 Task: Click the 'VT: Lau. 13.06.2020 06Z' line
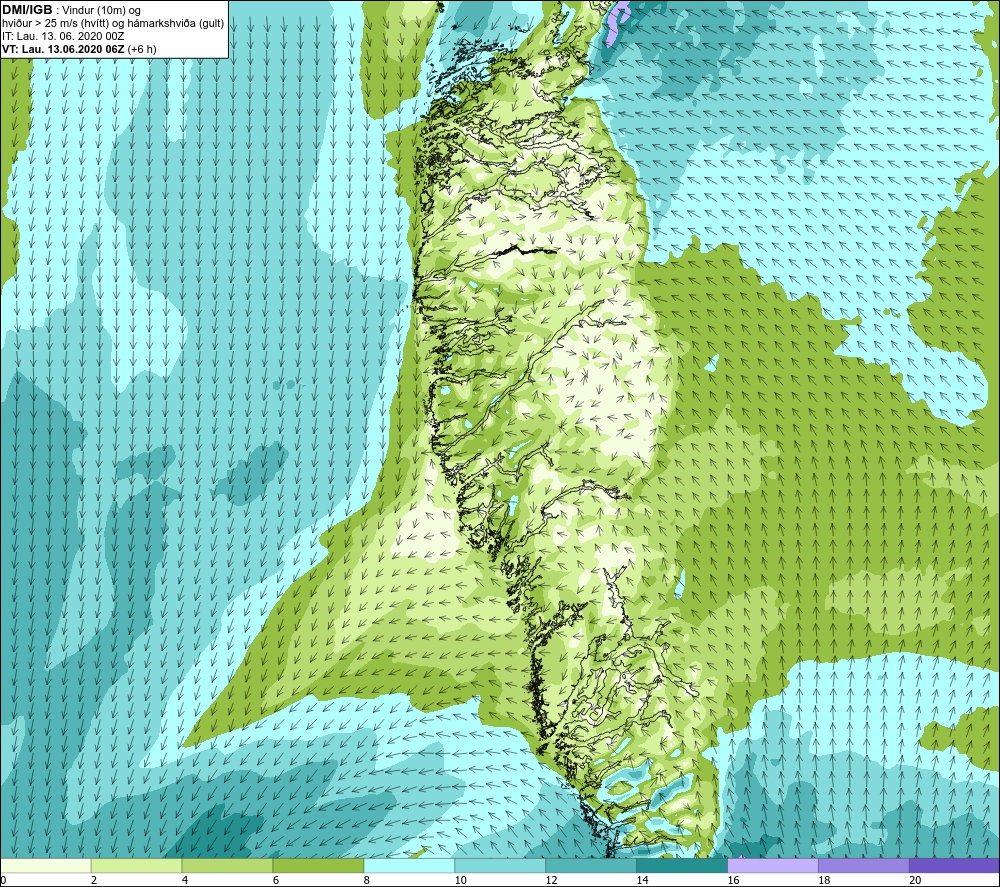click(63, 49)
